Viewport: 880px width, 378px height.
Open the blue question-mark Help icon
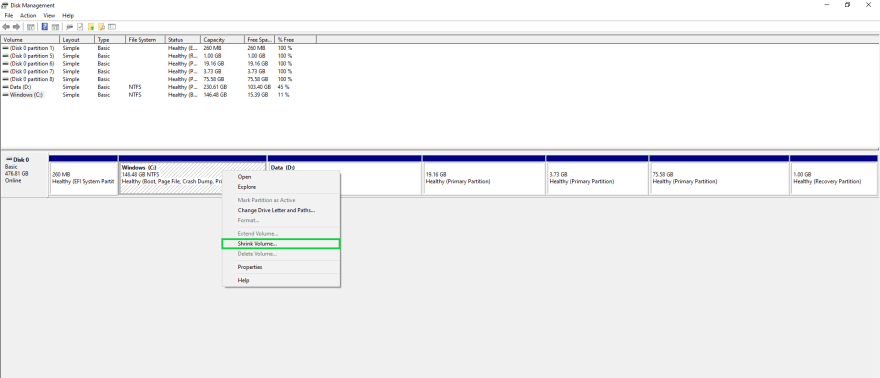tap(45, 26)
